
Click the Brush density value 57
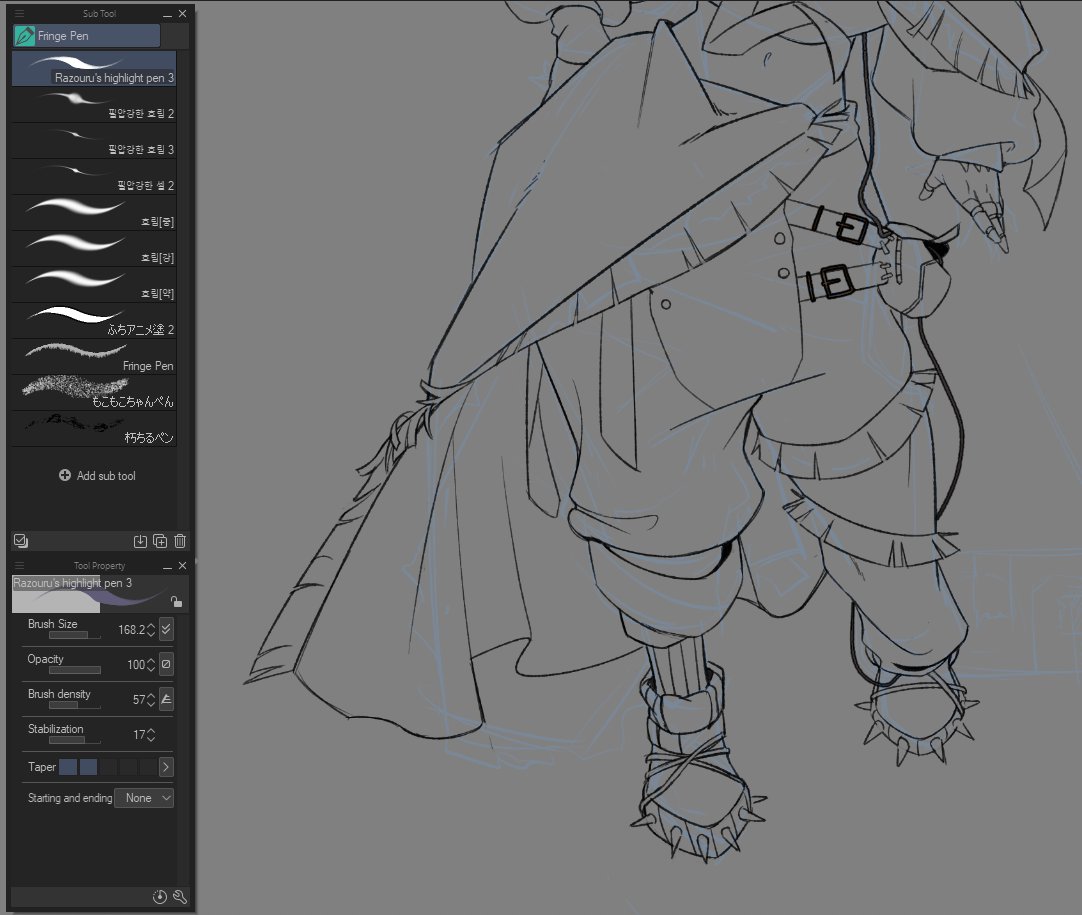pos(139,700)
